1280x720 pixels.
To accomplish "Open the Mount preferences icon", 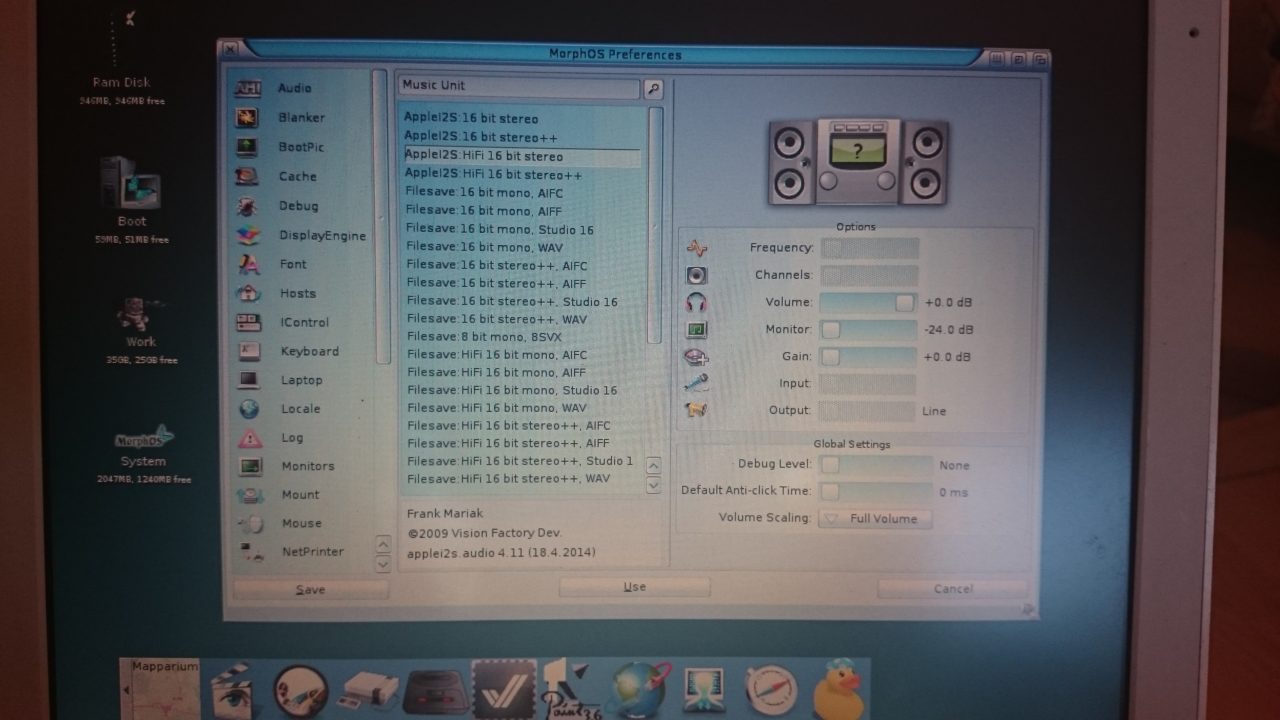I will [x=250, y=495].
